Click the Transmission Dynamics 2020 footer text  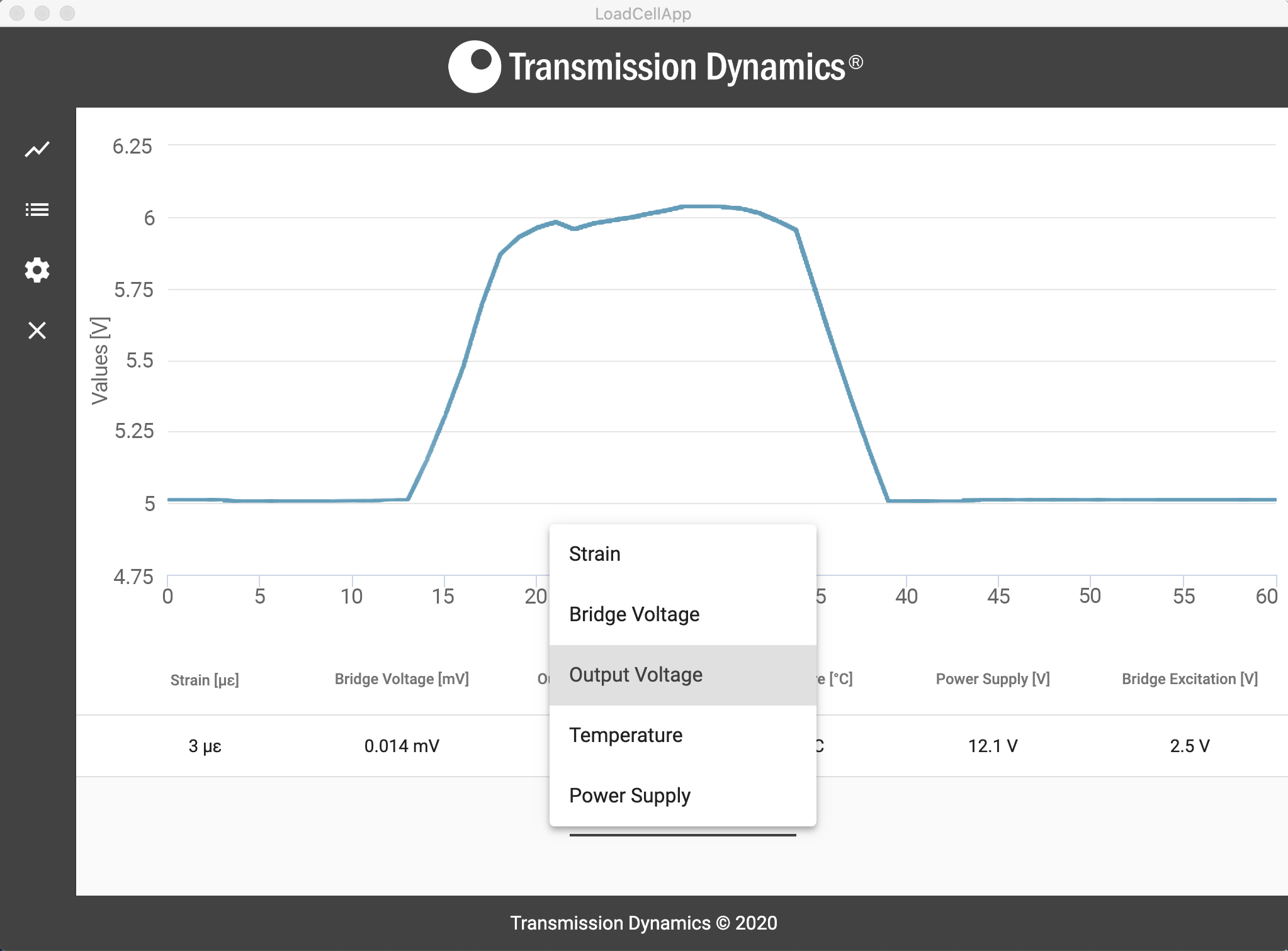point(643,923)
